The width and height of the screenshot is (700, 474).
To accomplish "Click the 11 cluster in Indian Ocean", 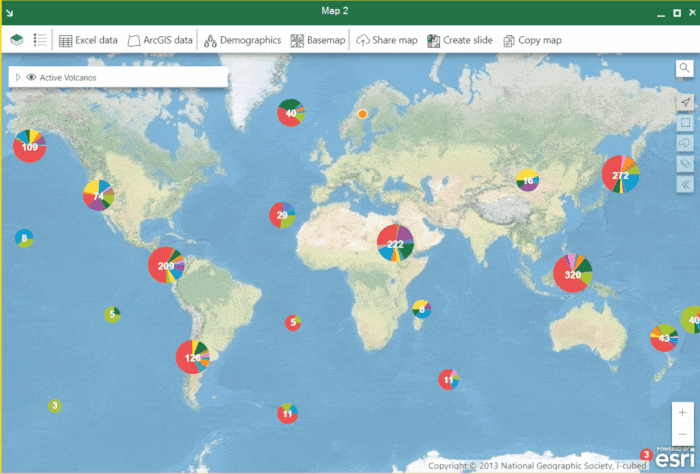I will coord(448,379).
